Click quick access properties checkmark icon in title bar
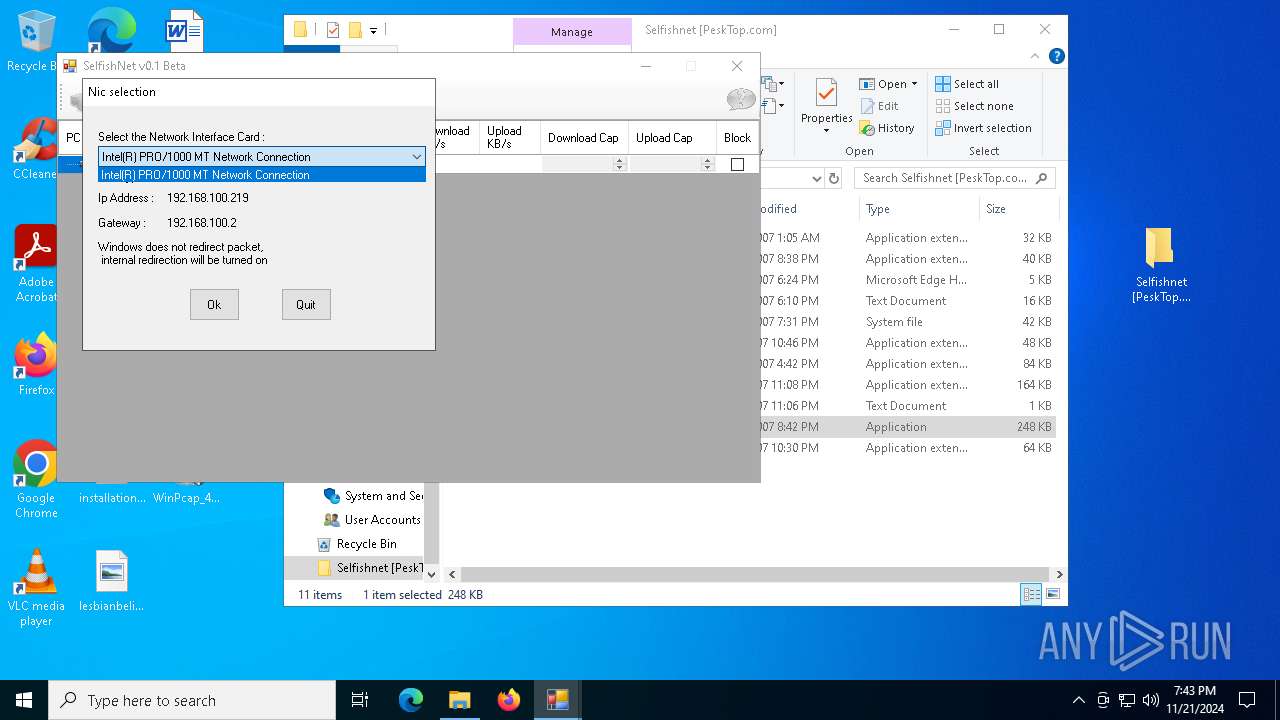 pyautogui.click(x=334, y=30)
